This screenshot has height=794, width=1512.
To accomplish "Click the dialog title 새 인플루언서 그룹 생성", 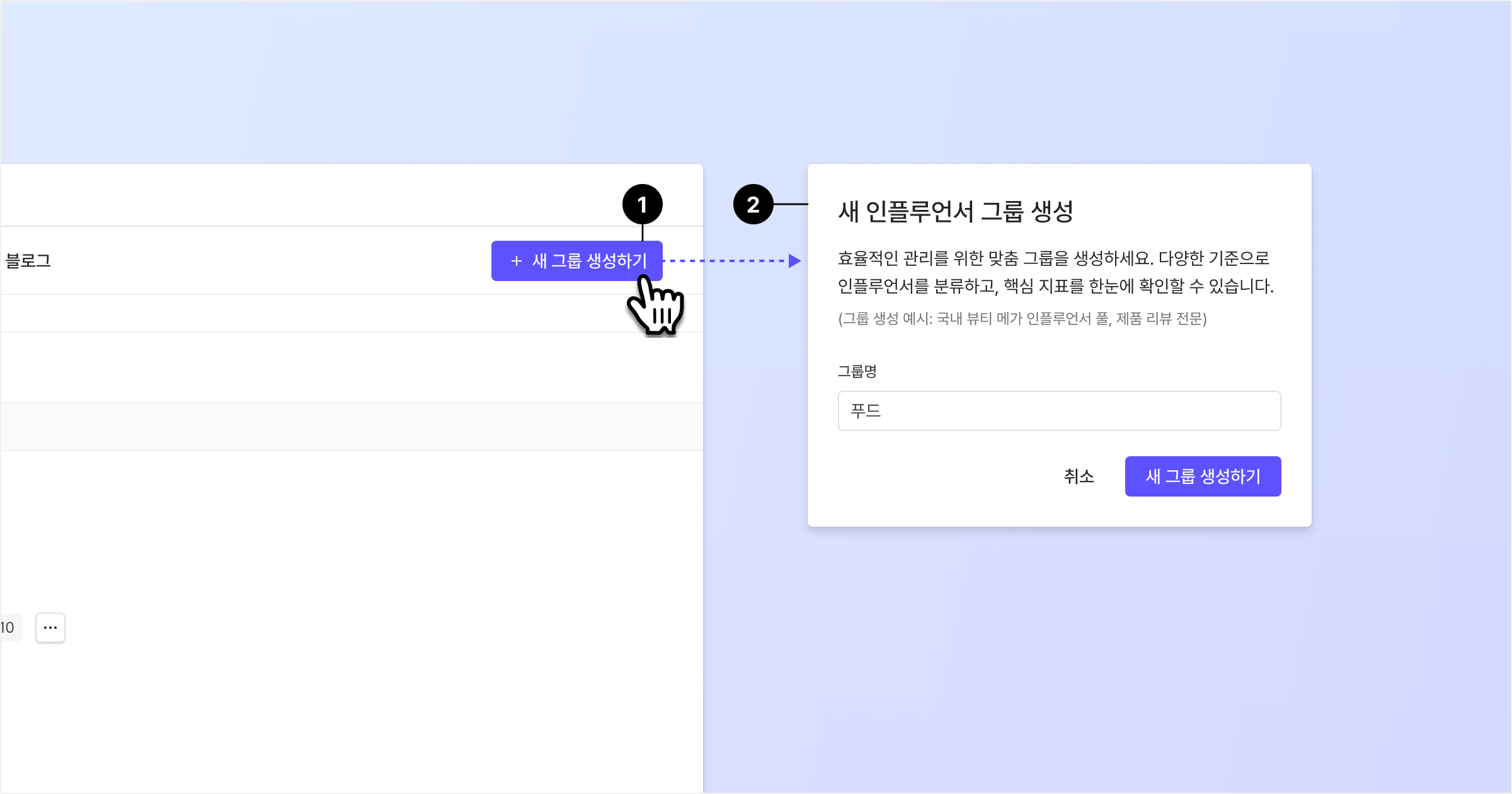I will tap(955, 212).
